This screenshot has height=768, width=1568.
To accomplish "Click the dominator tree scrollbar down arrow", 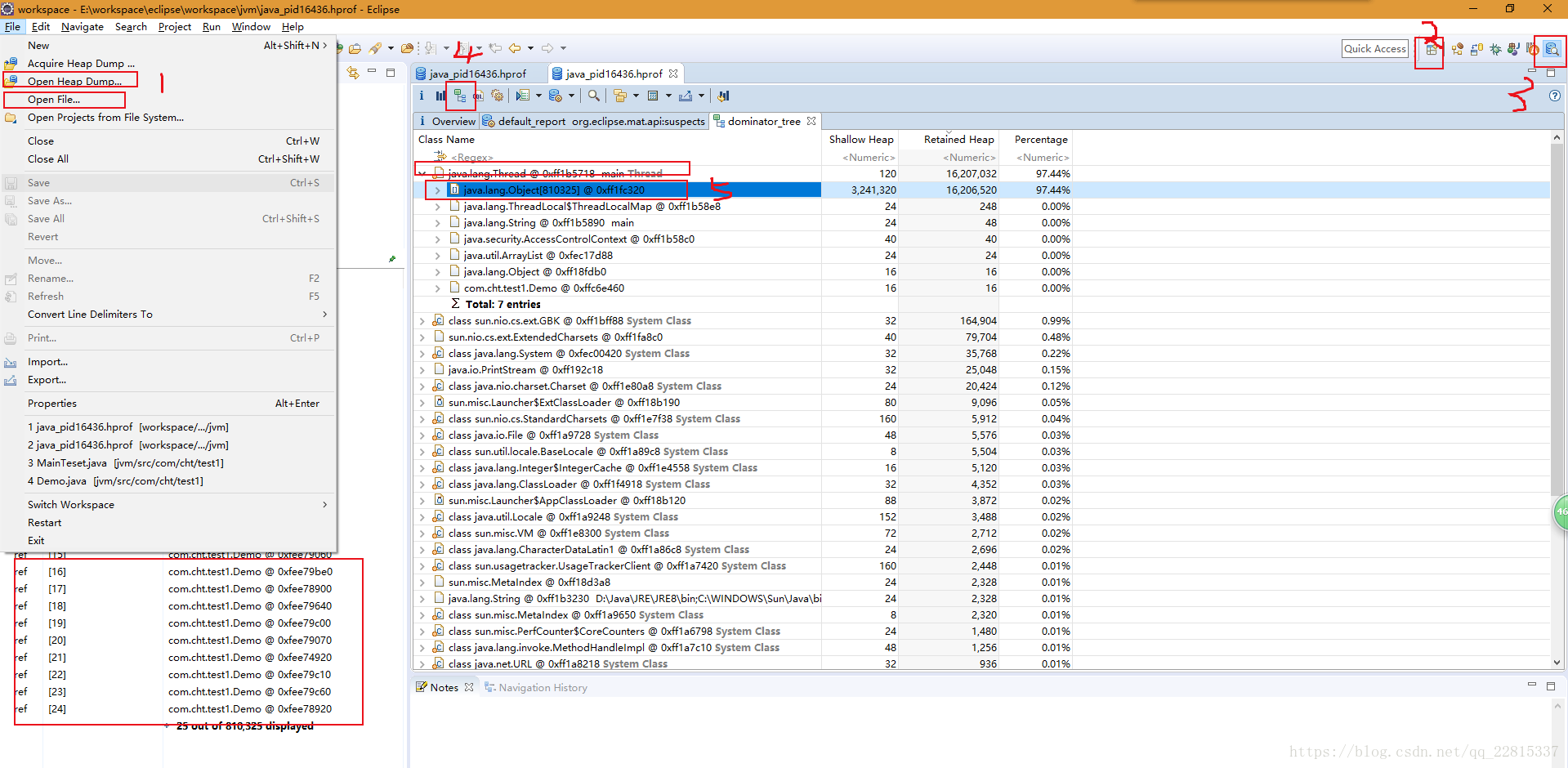I will [x=1557, y=663].
